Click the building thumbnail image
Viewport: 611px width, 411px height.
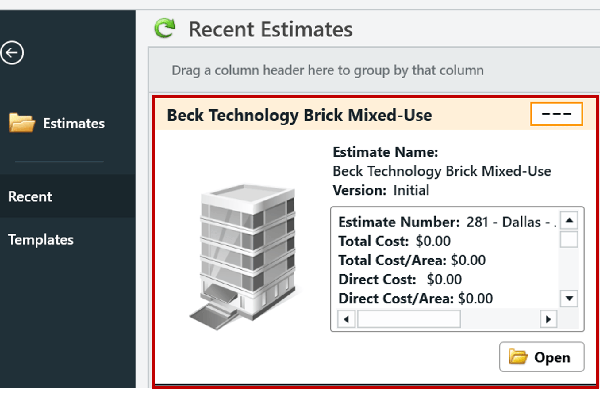coord(243,257)
